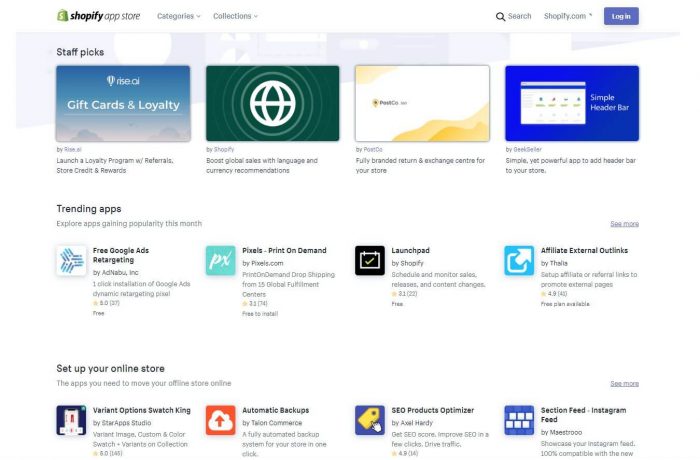Open the Shopify app store logo

click(x=99, y=16)
